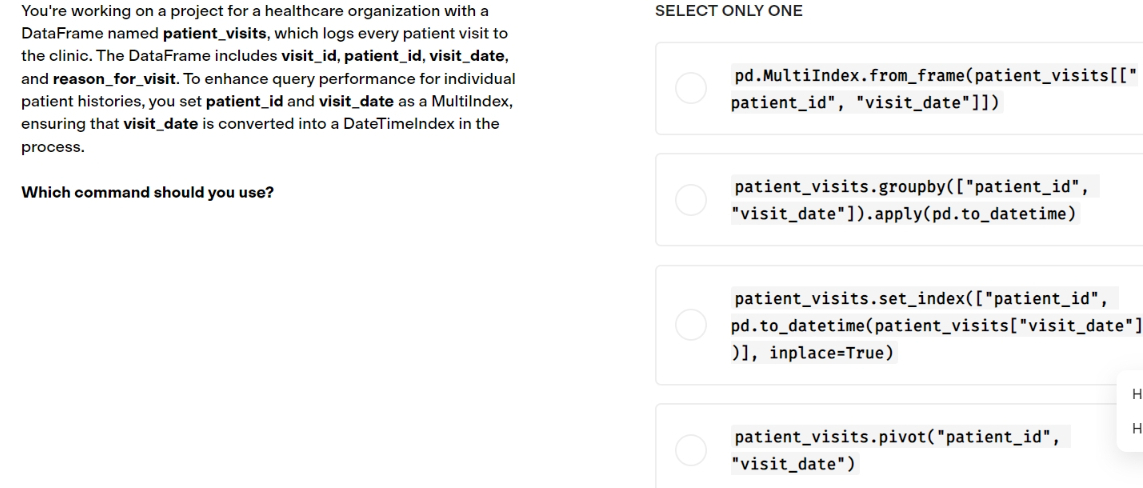Click the inplace=True line of third option

click(x=814, y=353)
